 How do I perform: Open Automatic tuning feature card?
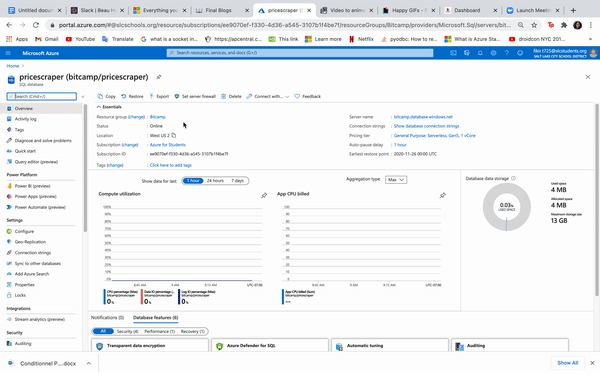point(390,345)
